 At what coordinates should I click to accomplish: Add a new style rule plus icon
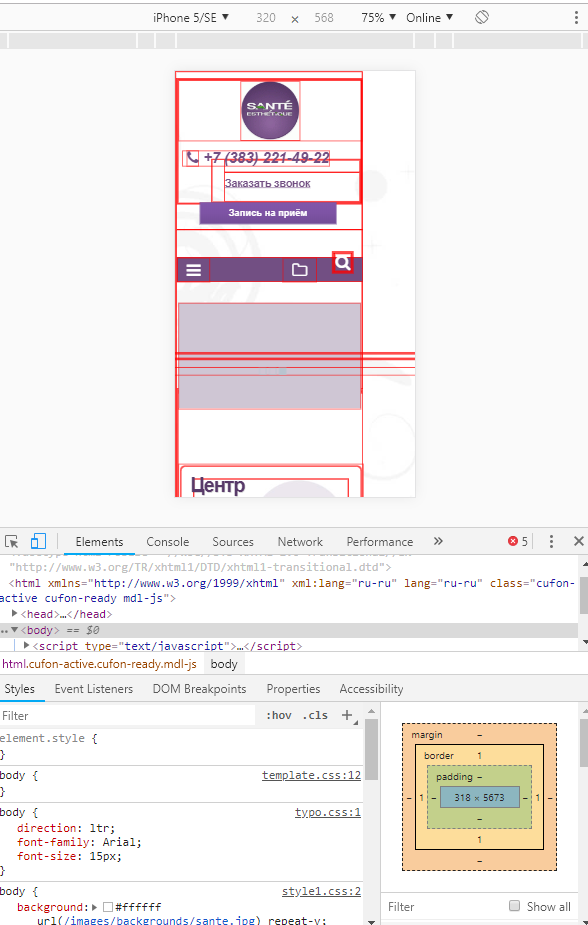[347, 716]
